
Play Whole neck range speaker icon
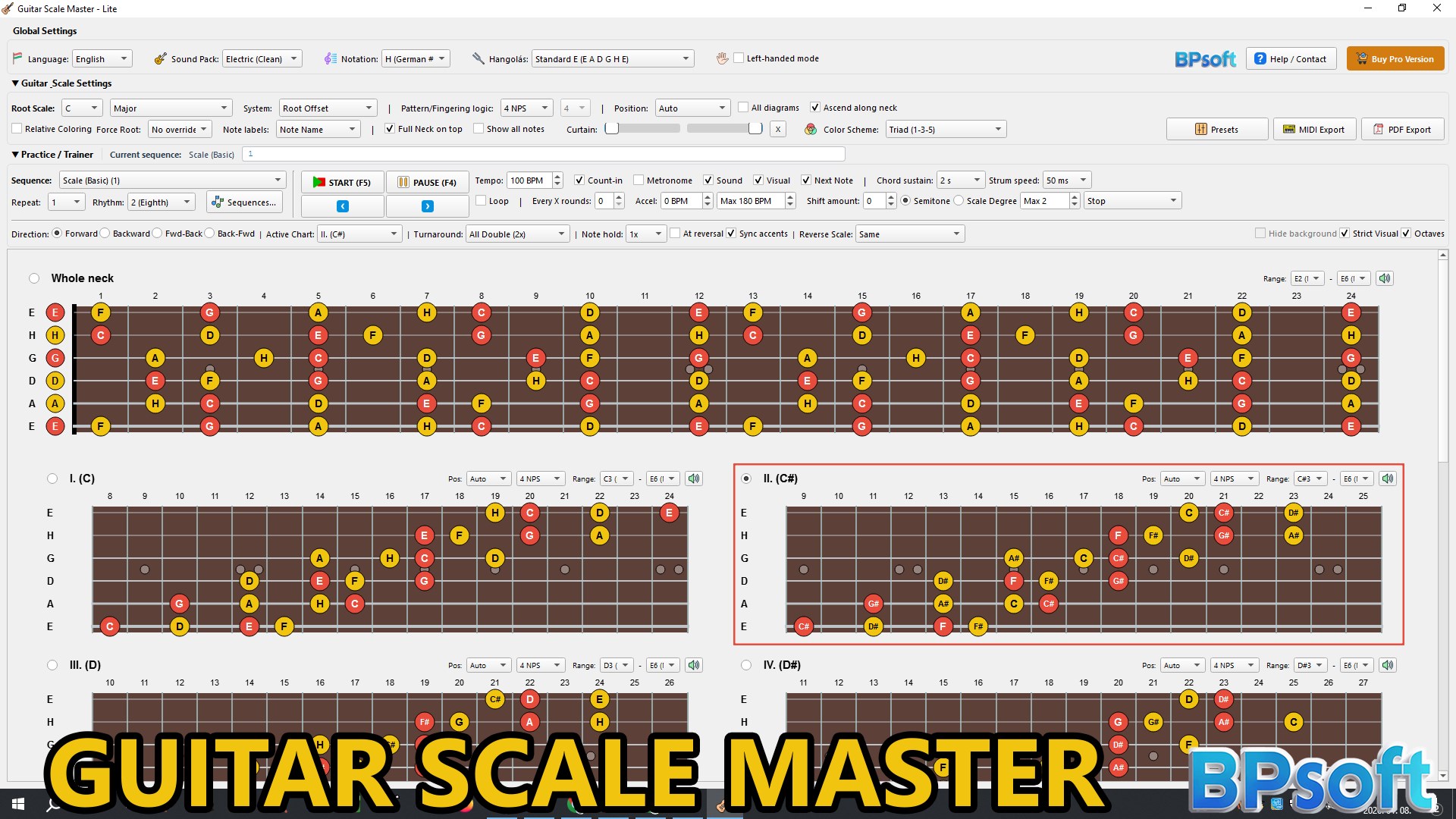[x=1385, y=278]
